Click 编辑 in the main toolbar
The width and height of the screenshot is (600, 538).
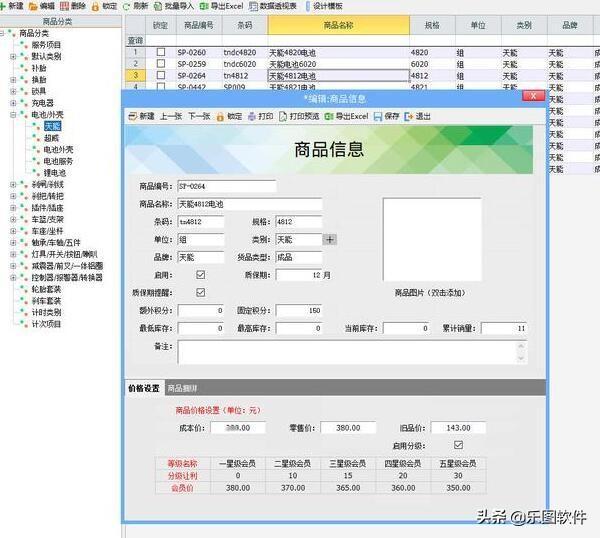42,6
